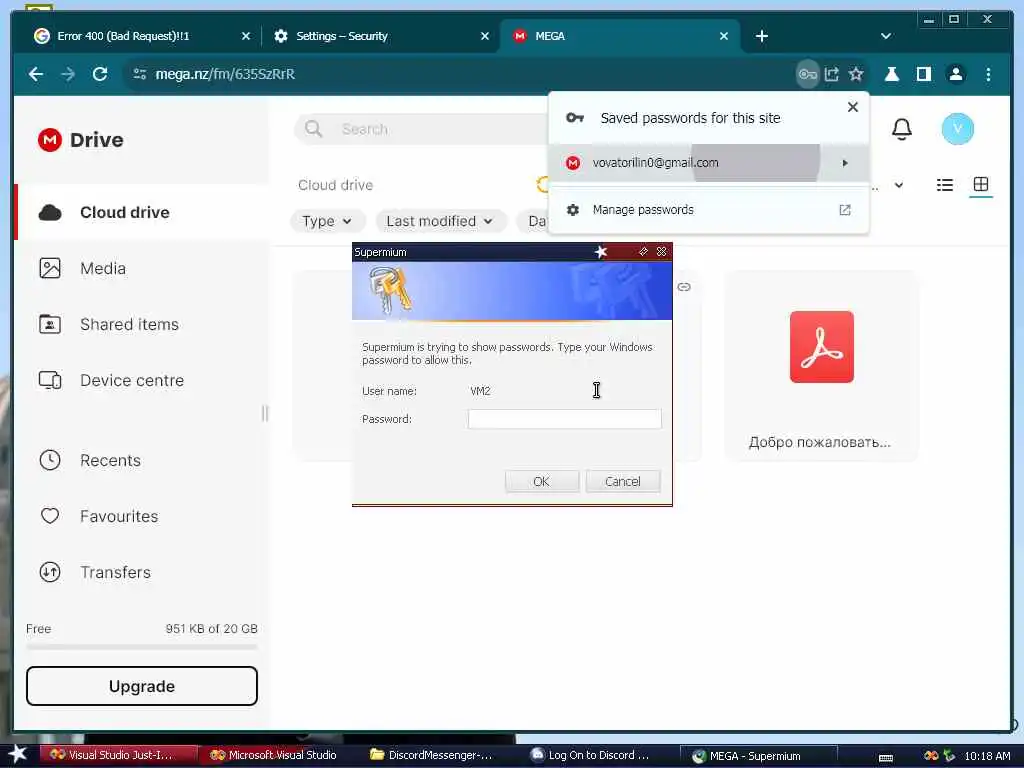1024x768 pixels.
Task: Click OK in Supermium password dialog
Action: [x=541, y=481]
